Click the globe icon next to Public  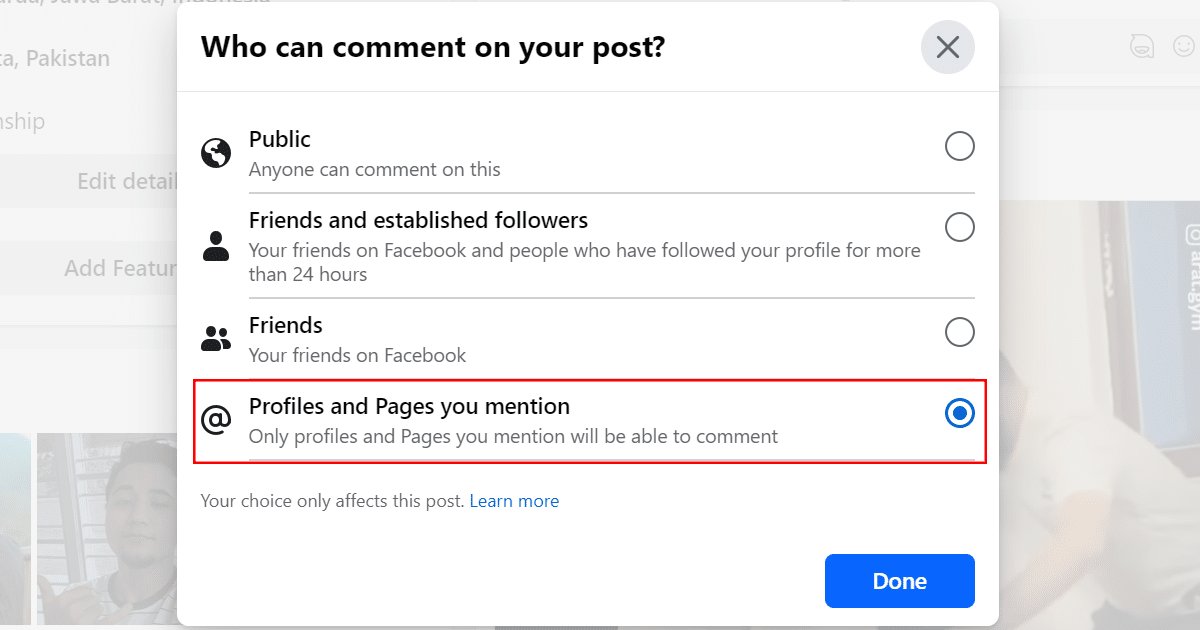coord(216,153)
